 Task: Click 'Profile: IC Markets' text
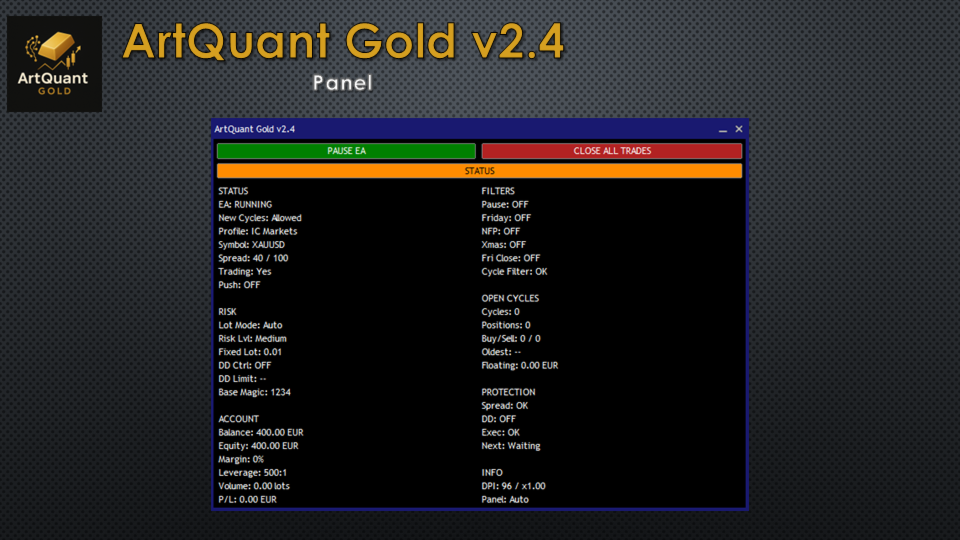pos(258,231)
